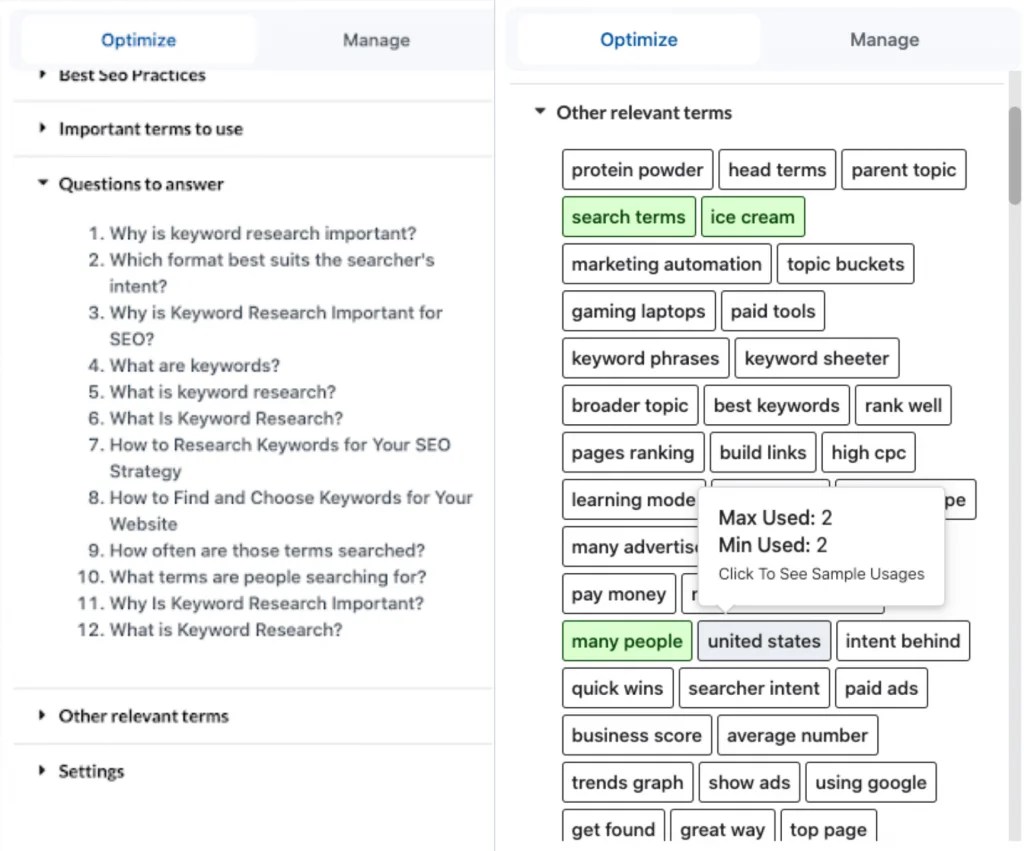Click the high cpc term chip
The image size is (1024, 851).
click(x=868, y=452)
